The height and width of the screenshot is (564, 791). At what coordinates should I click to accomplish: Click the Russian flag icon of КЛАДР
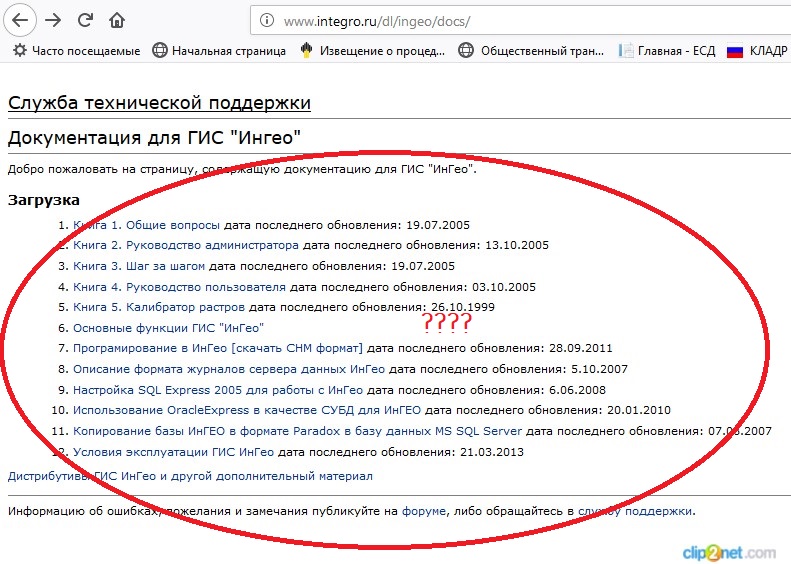735,51
